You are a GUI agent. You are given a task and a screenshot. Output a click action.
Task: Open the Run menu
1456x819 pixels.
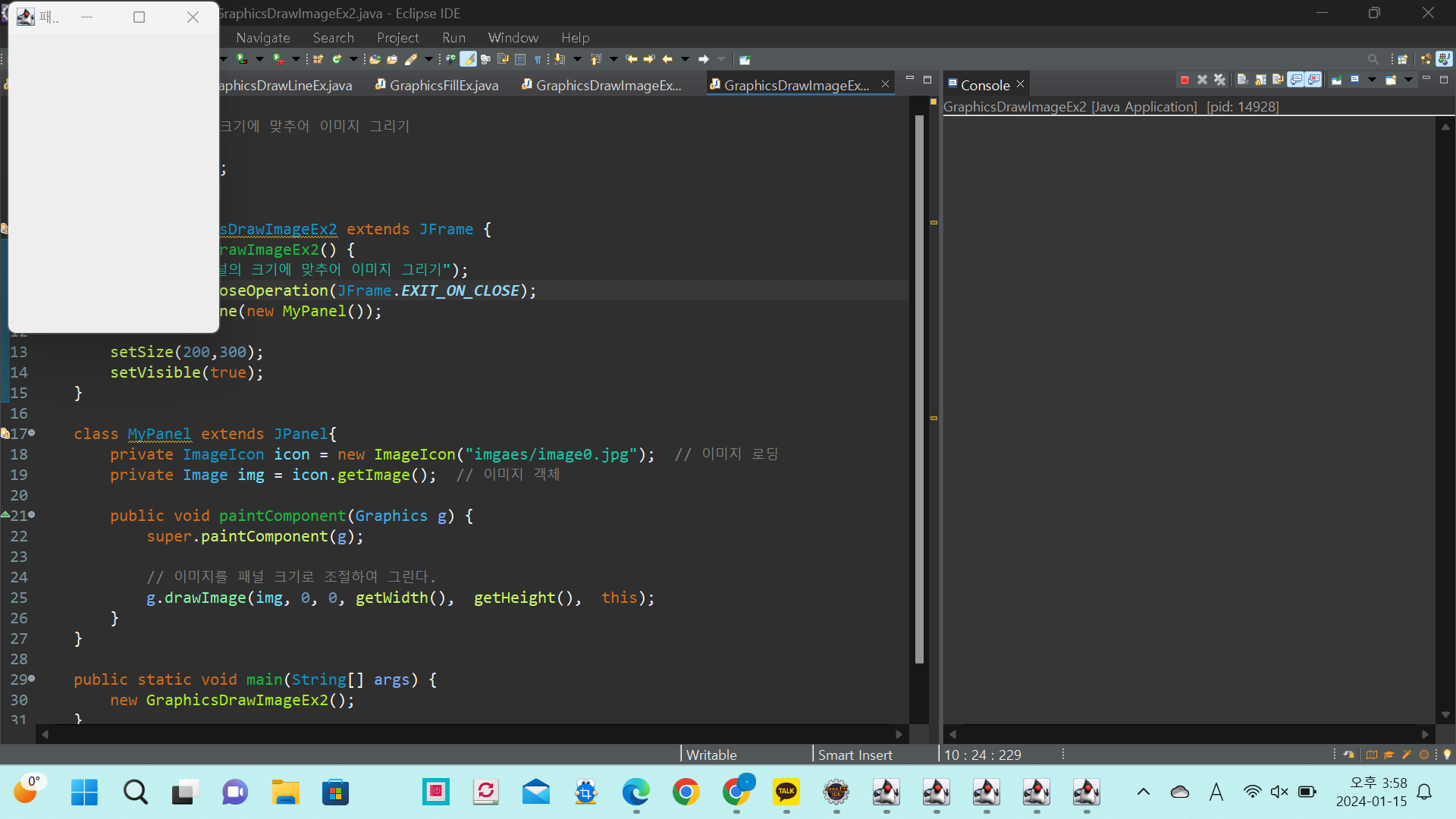click(x=453, y=37)
